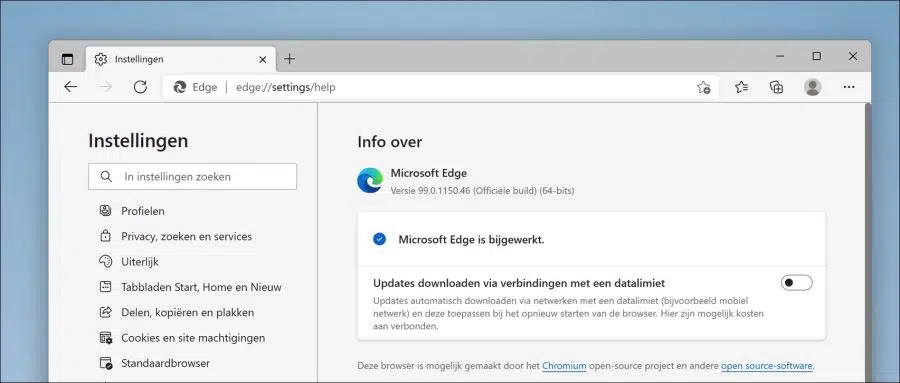
Task: Click the icon beside Tabbladen Start
Action: pyautogui.click(x=106, y=287)
